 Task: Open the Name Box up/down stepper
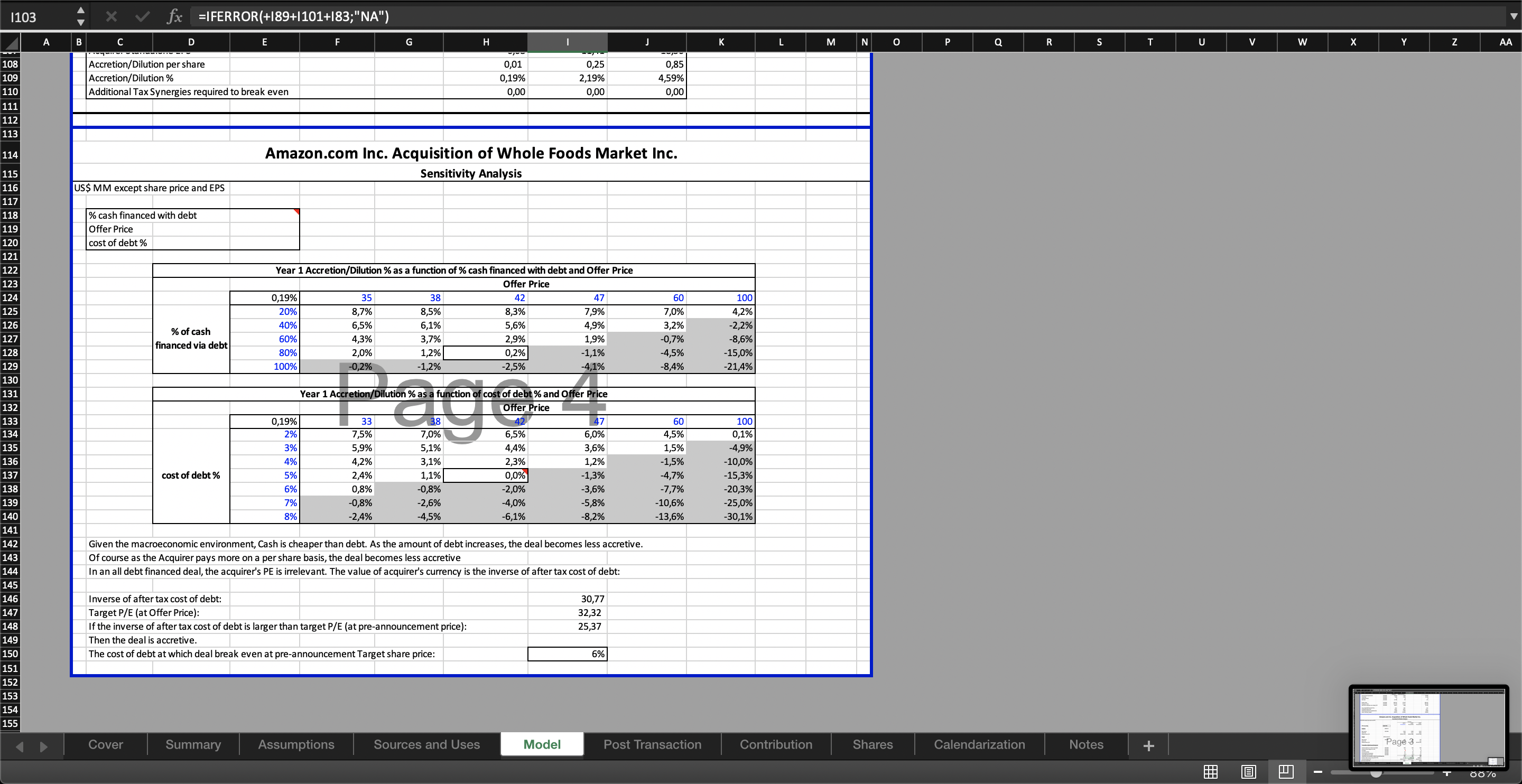click(81, 16)
